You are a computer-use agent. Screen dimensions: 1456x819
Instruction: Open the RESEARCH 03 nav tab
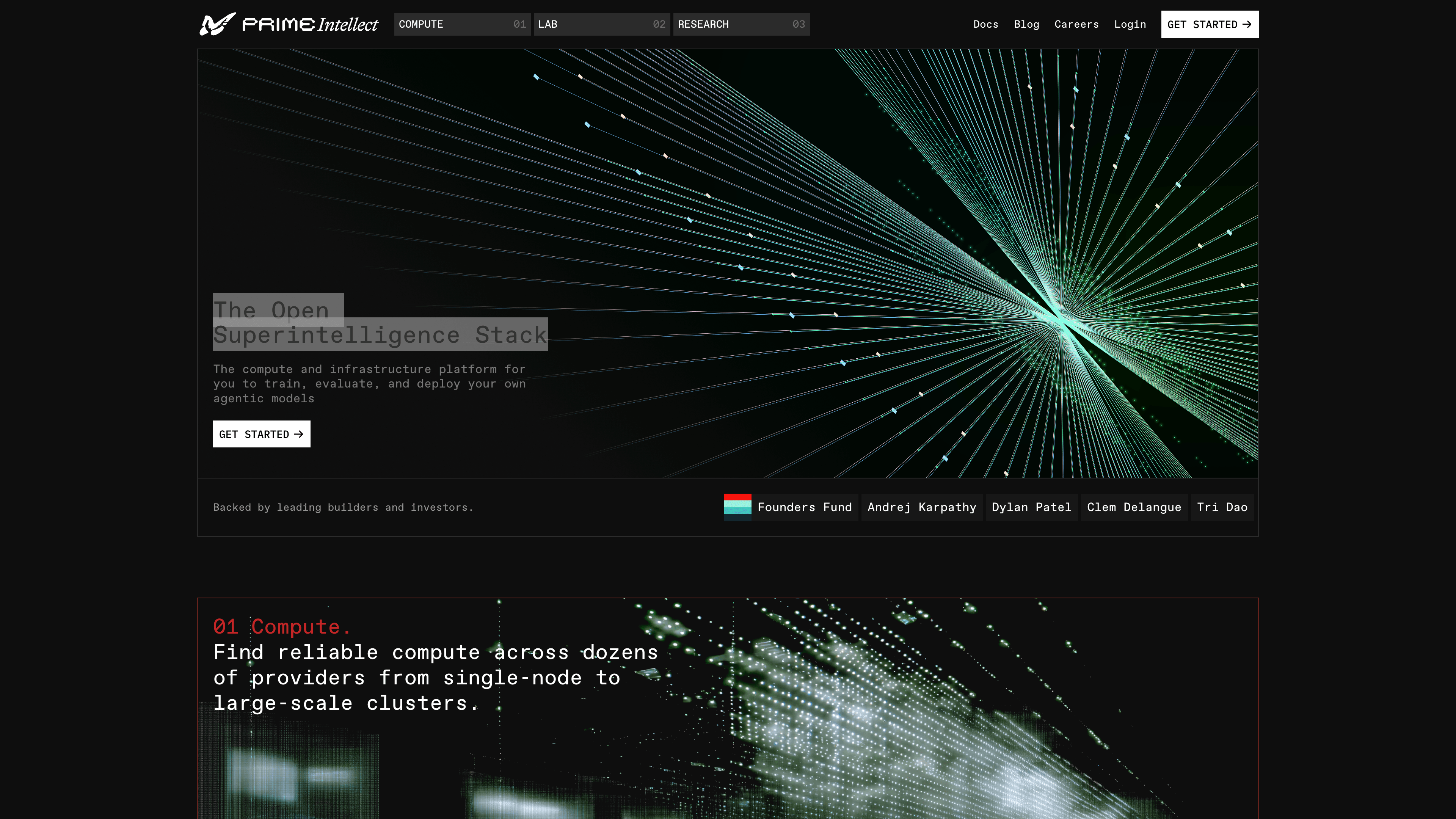click(741, 24)
